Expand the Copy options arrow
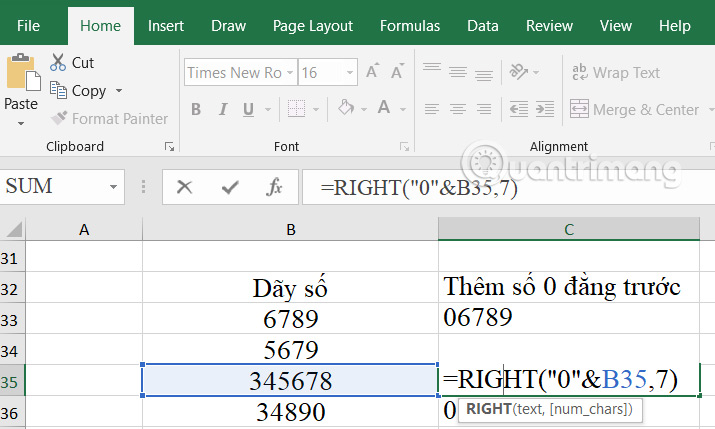The width and height of the screenshot is (715, 429). coord(120,91)
